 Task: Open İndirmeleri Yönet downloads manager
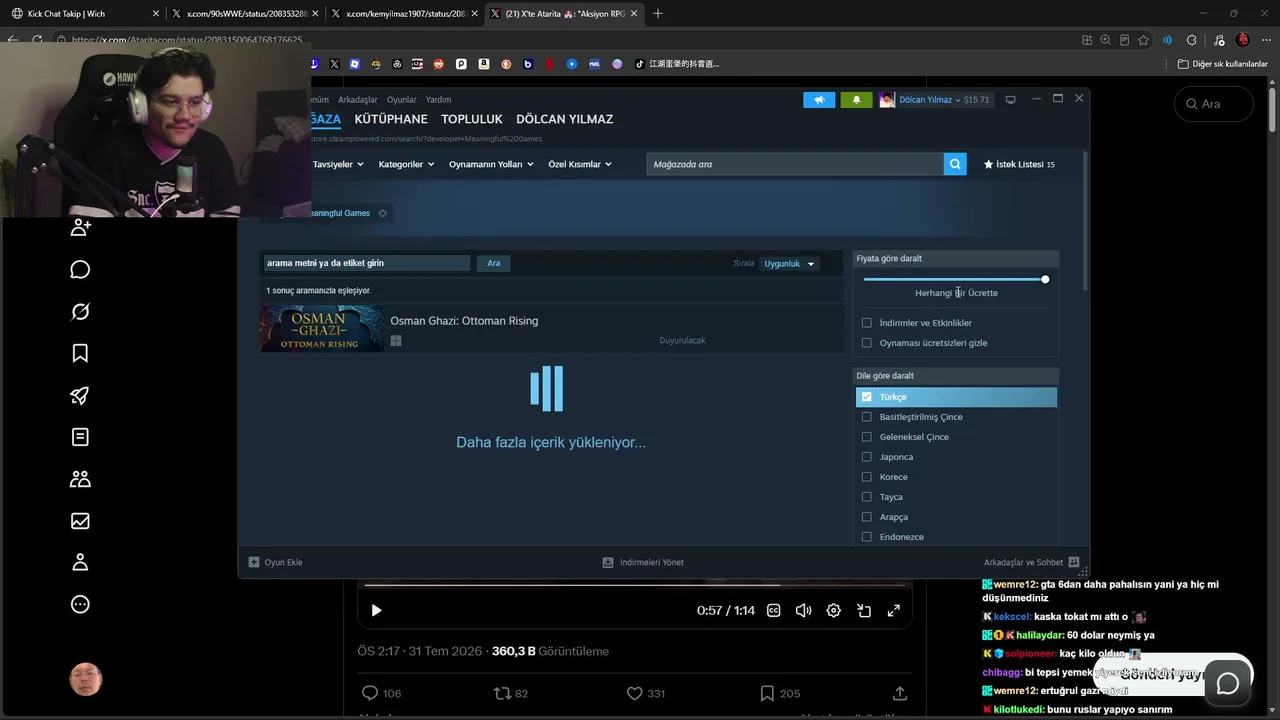click(643, 562)
